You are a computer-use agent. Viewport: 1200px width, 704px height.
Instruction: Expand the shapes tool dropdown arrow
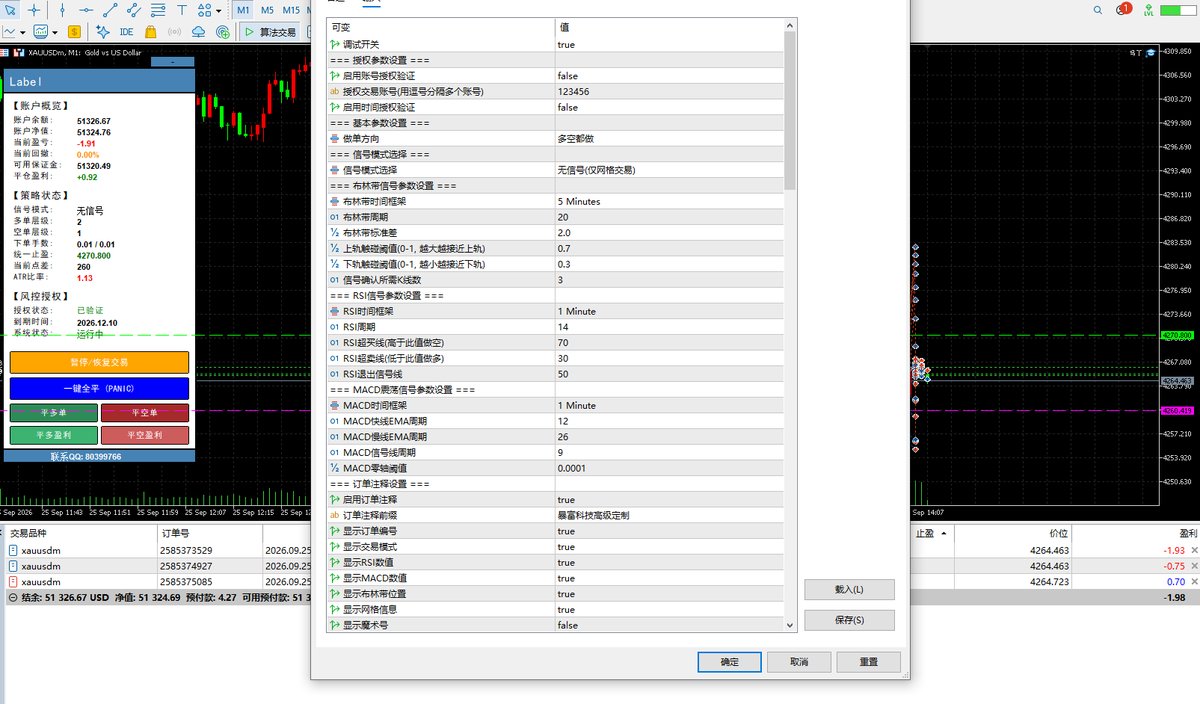coord(218,10)
